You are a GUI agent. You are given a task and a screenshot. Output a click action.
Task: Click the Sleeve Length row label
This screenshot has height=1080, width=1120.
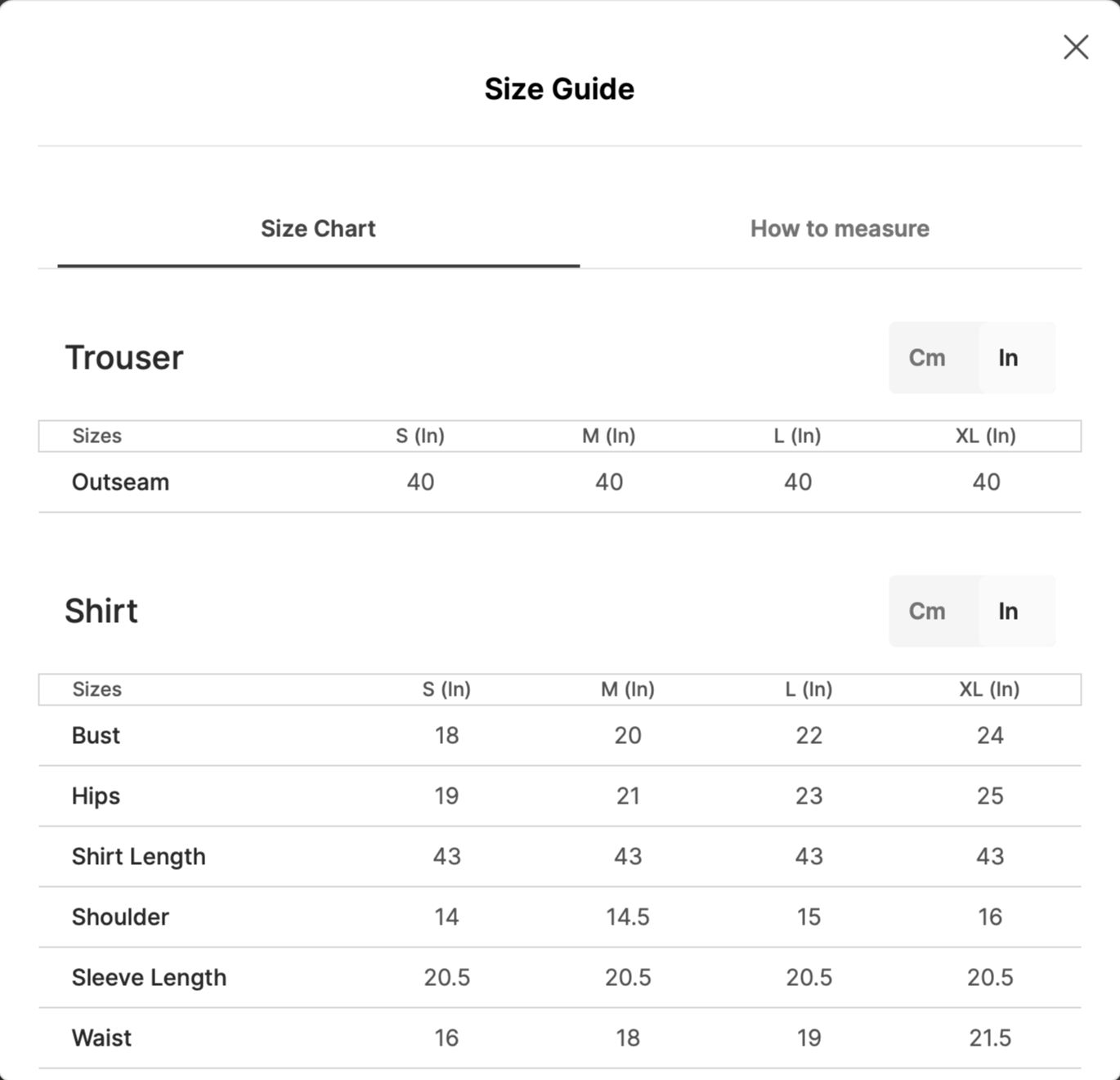pos(149,978)
